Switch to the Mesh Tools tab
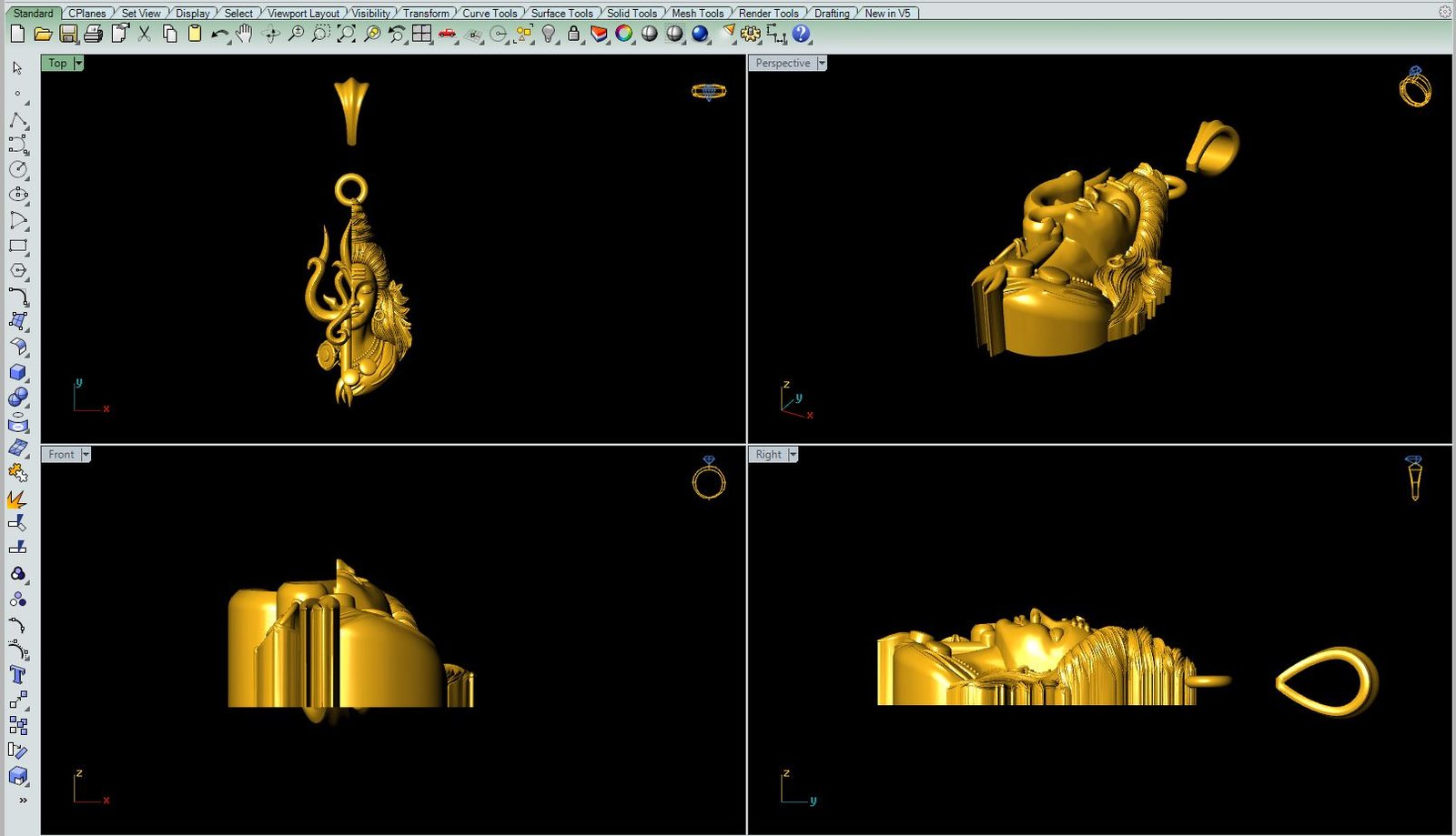The width and height of the screenshot is (1456, 836). pos(697,13)
